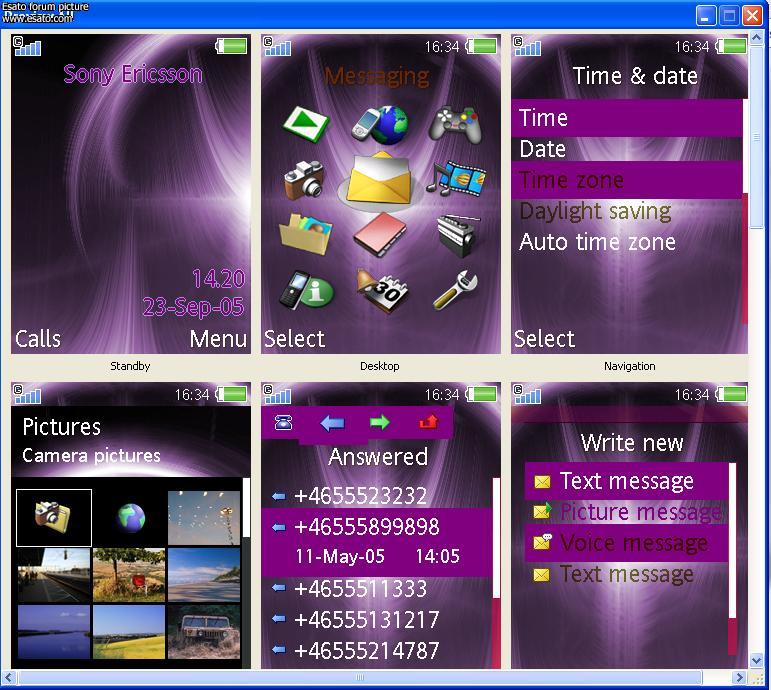Select the blue left arrow answered calls tab

pos(332,423)
